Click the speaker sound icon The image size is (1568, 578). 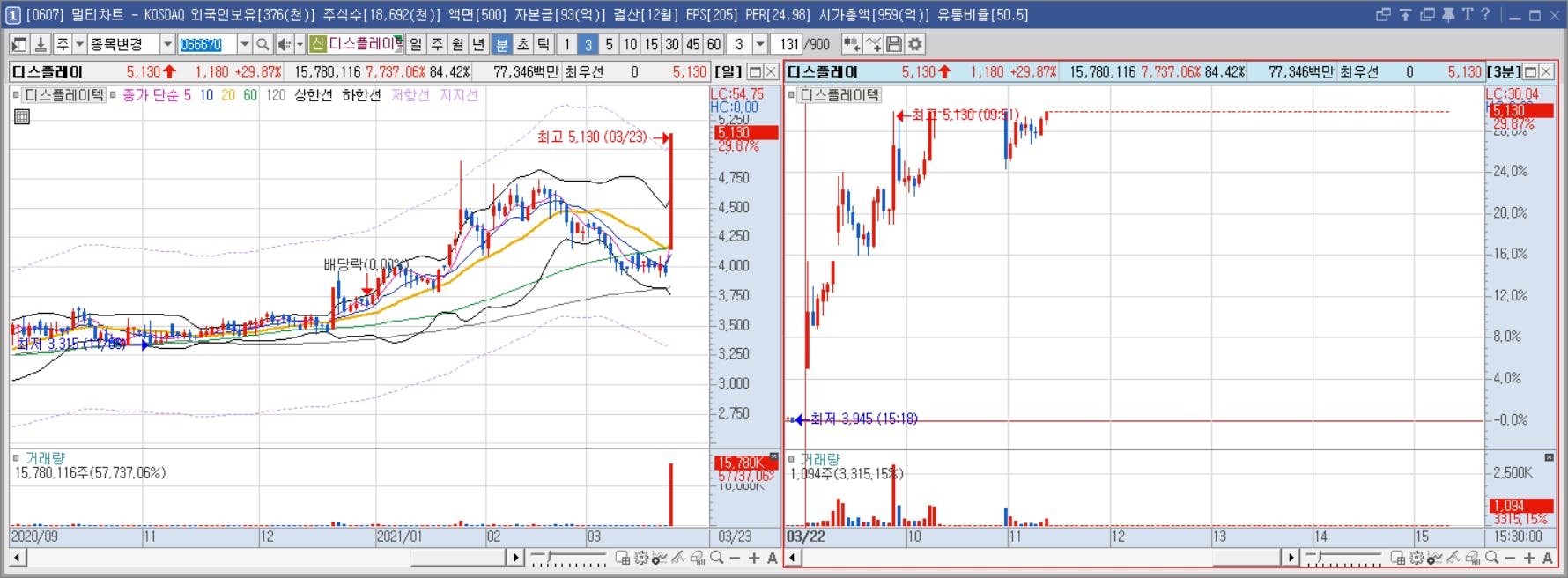pyautogui.click(x=284, y=44)
